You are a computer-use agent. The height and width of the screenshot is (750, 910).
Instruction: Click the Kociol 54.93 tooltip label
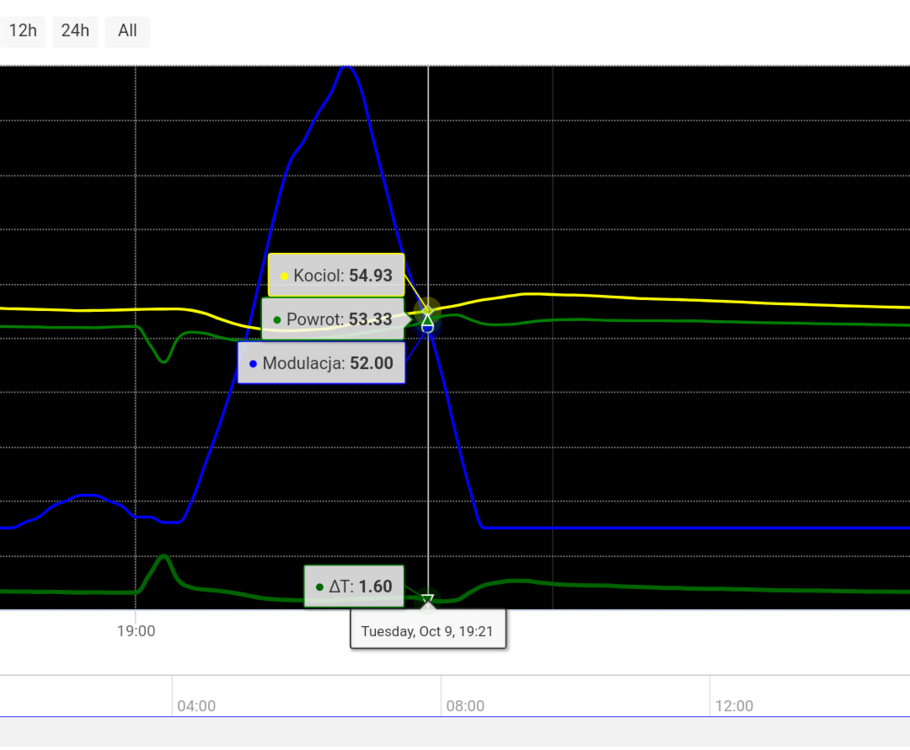tap(336, 275)
